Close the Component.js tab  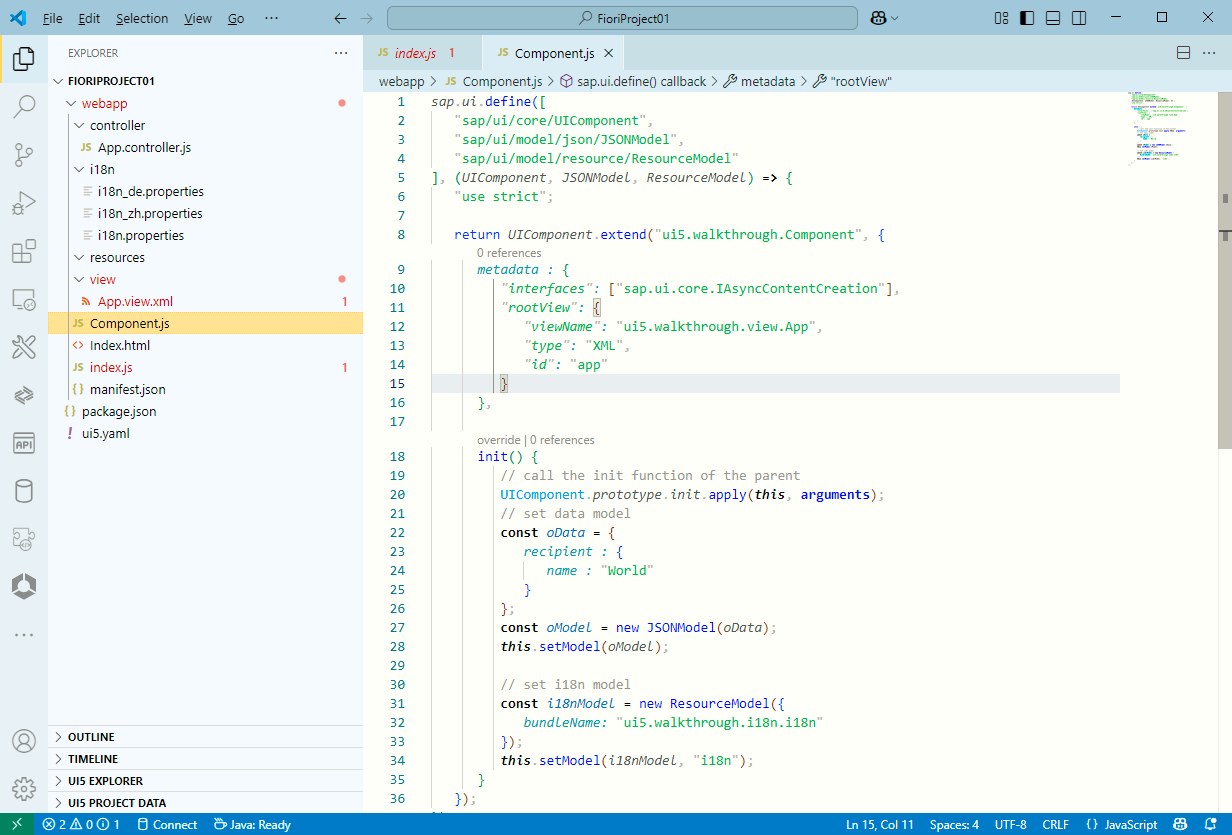point(609,53)
